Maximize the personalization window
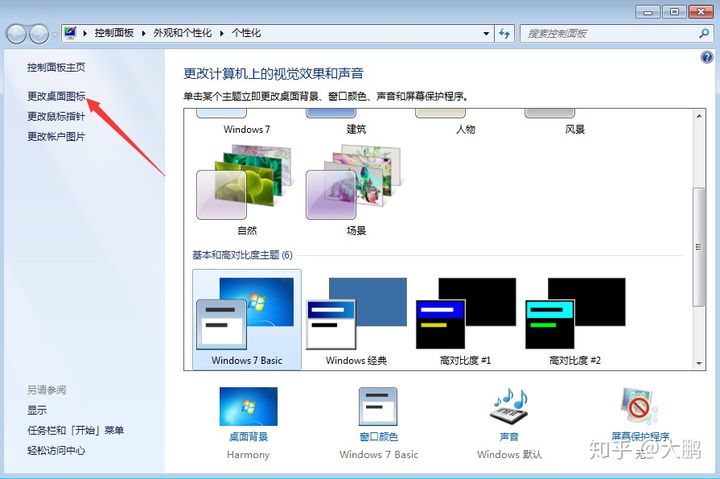The width and height of the screenshot is (720, 479). click(x=674, y=11)
